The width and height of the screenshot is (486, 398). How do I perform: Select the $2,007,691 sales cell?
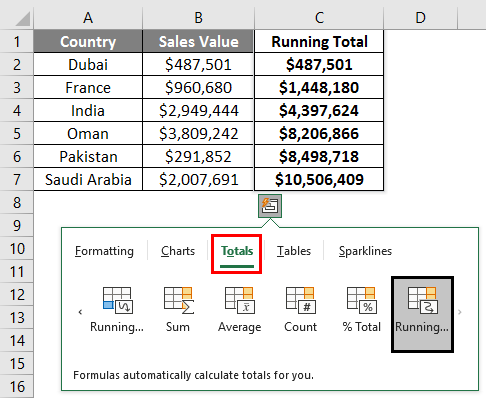click(198, 179)
